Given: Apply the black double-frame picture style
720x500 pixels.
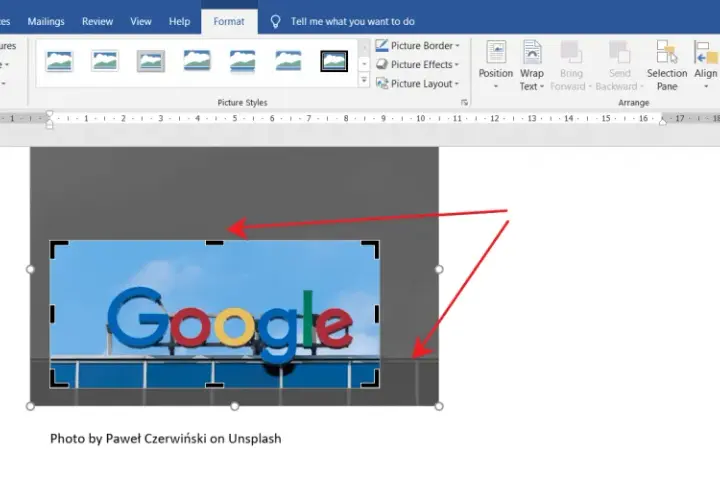Looking at the screenshot, I should click(334, 61).
